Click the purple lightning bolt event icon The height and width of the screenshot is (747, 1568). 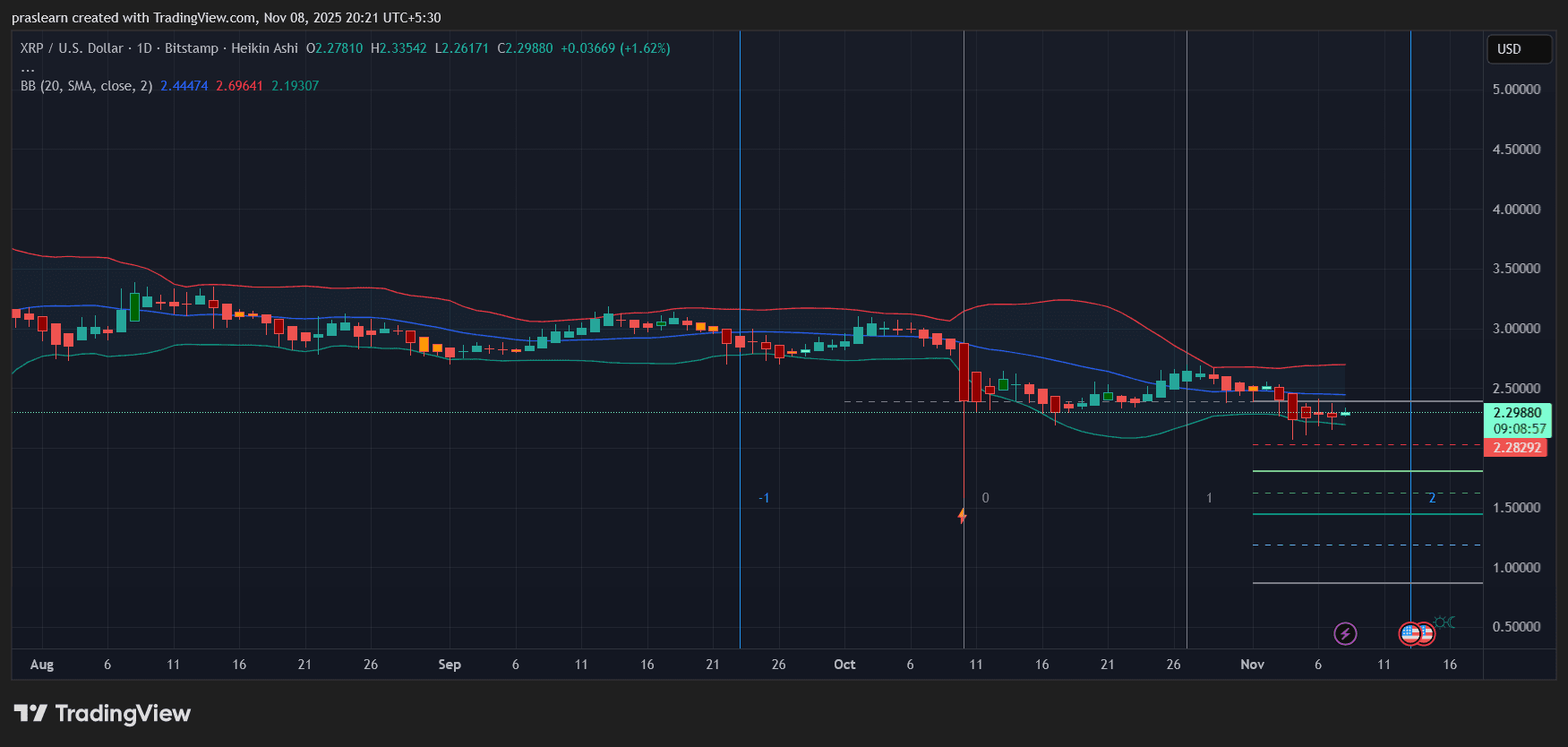pyautogui.click(x=1345, y=634)
